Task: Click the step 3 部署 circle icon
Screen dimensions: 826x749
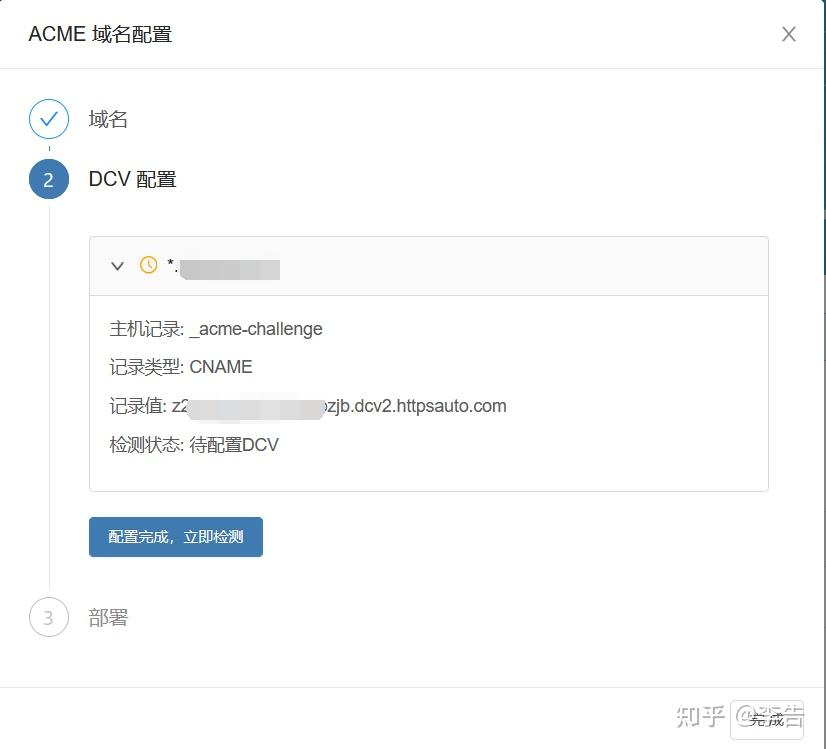Action: [48, 617]
